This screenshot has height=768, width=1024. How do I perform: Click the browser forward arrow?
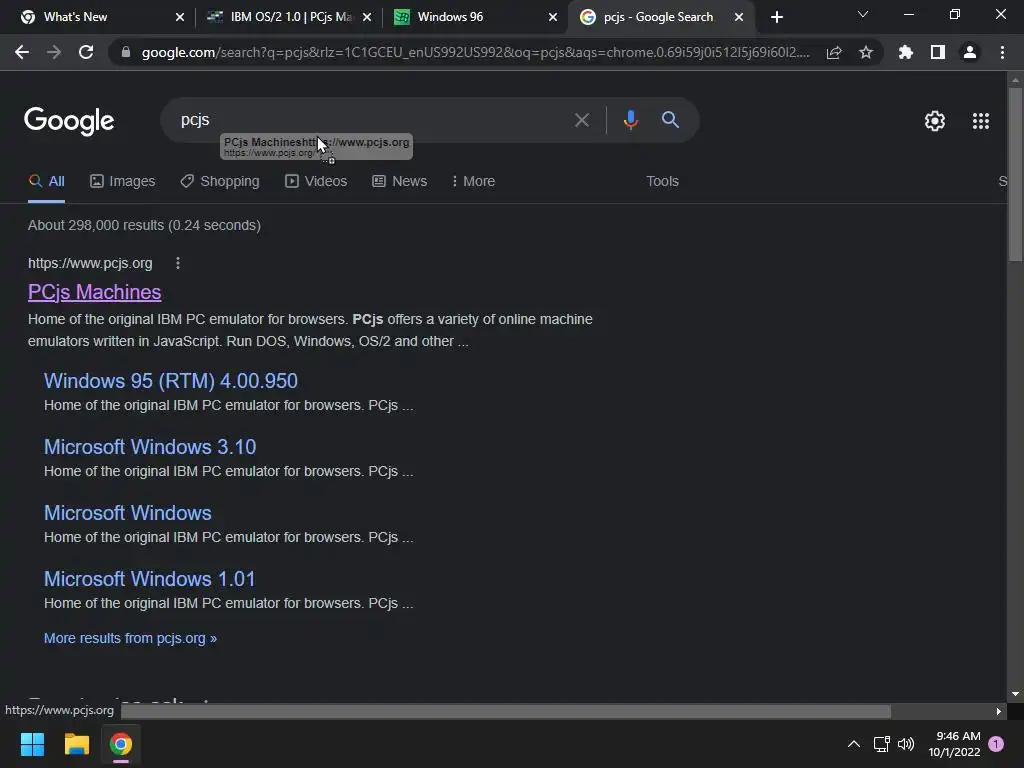[x=54, y=52]
